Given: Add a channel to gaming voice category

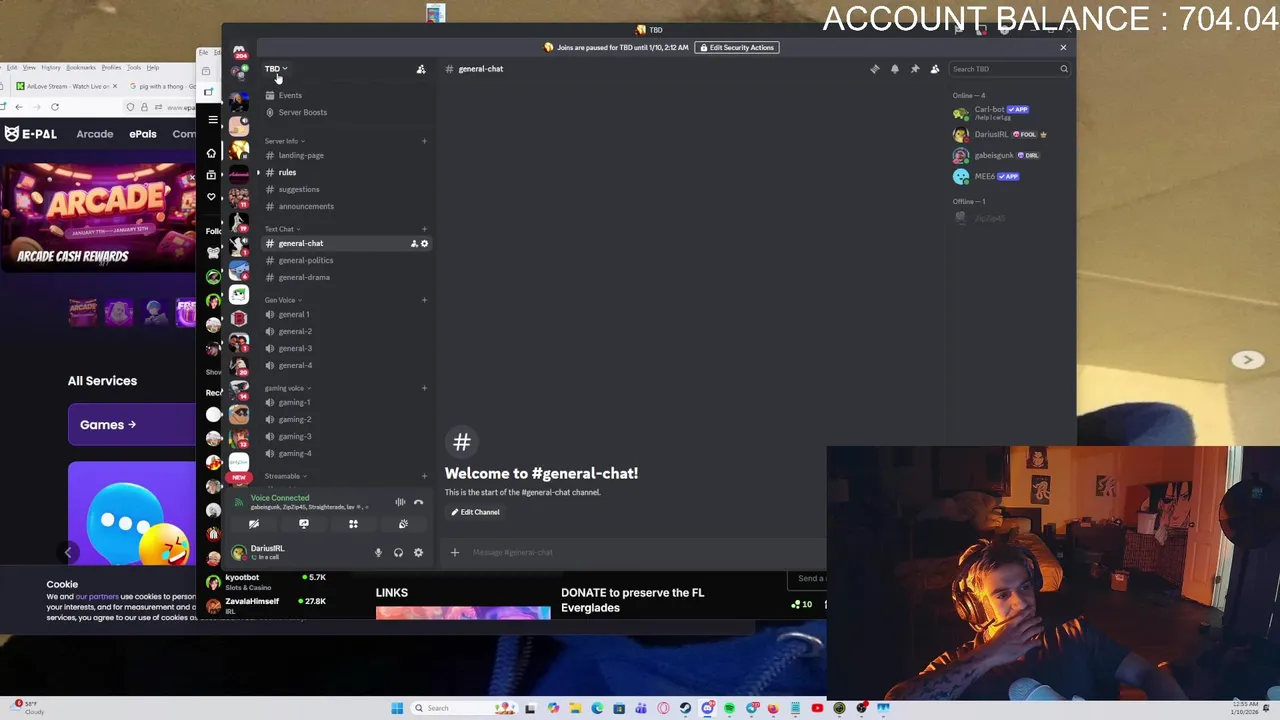Looking at the screenshot, I should 424,388.
